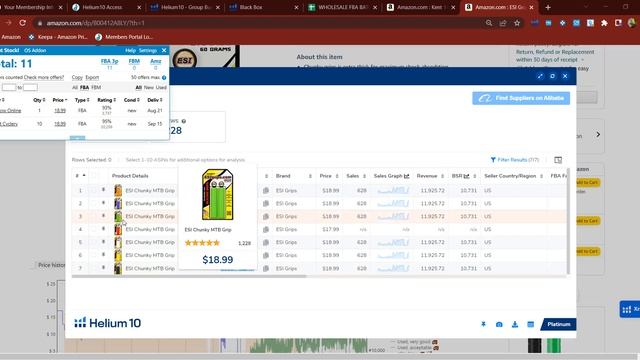
Task: Tick the select-all checkbox in table header
Action: (94, 176)
